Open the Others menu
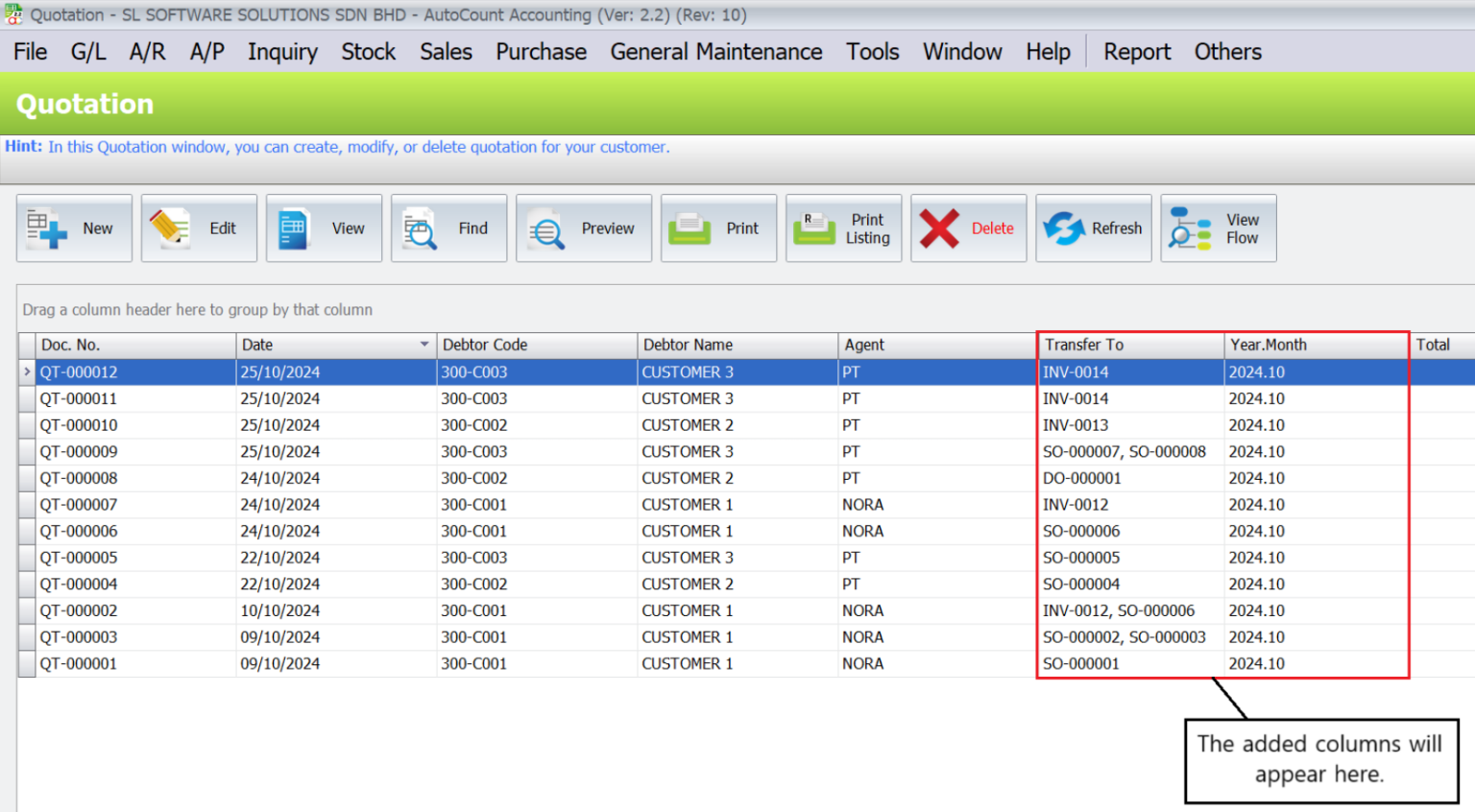The width and height of the screenshot is (1475, 812). (x=1228, y=52)
